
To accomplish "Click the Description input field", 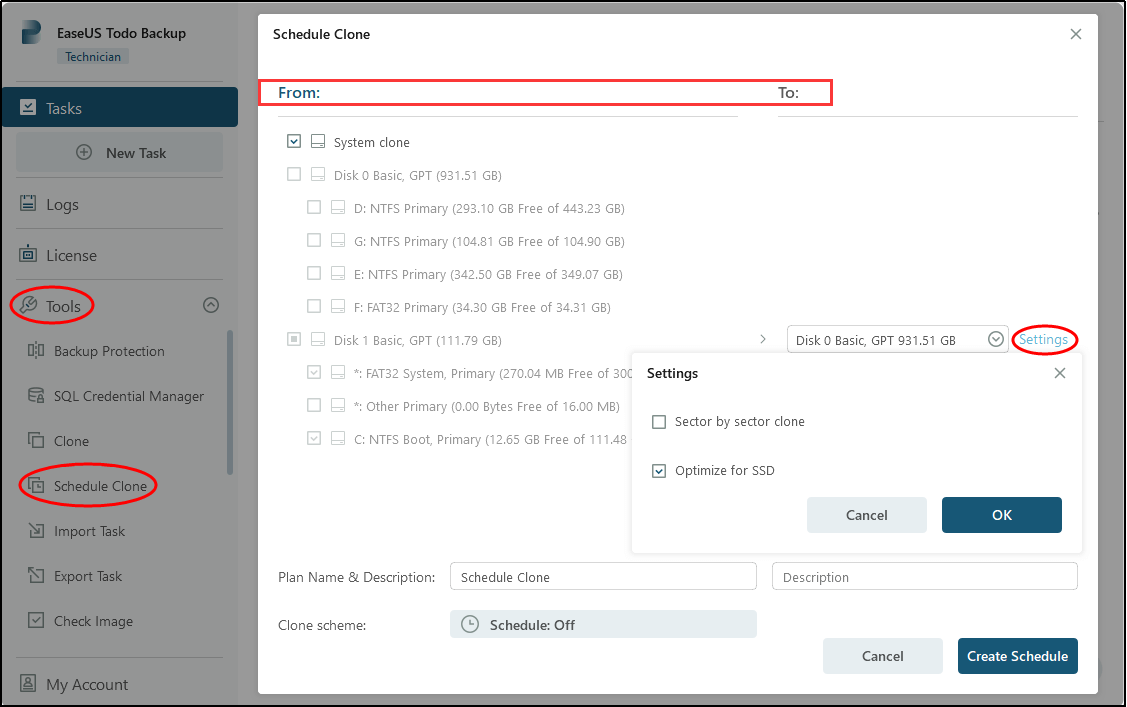I will [924, 576].
